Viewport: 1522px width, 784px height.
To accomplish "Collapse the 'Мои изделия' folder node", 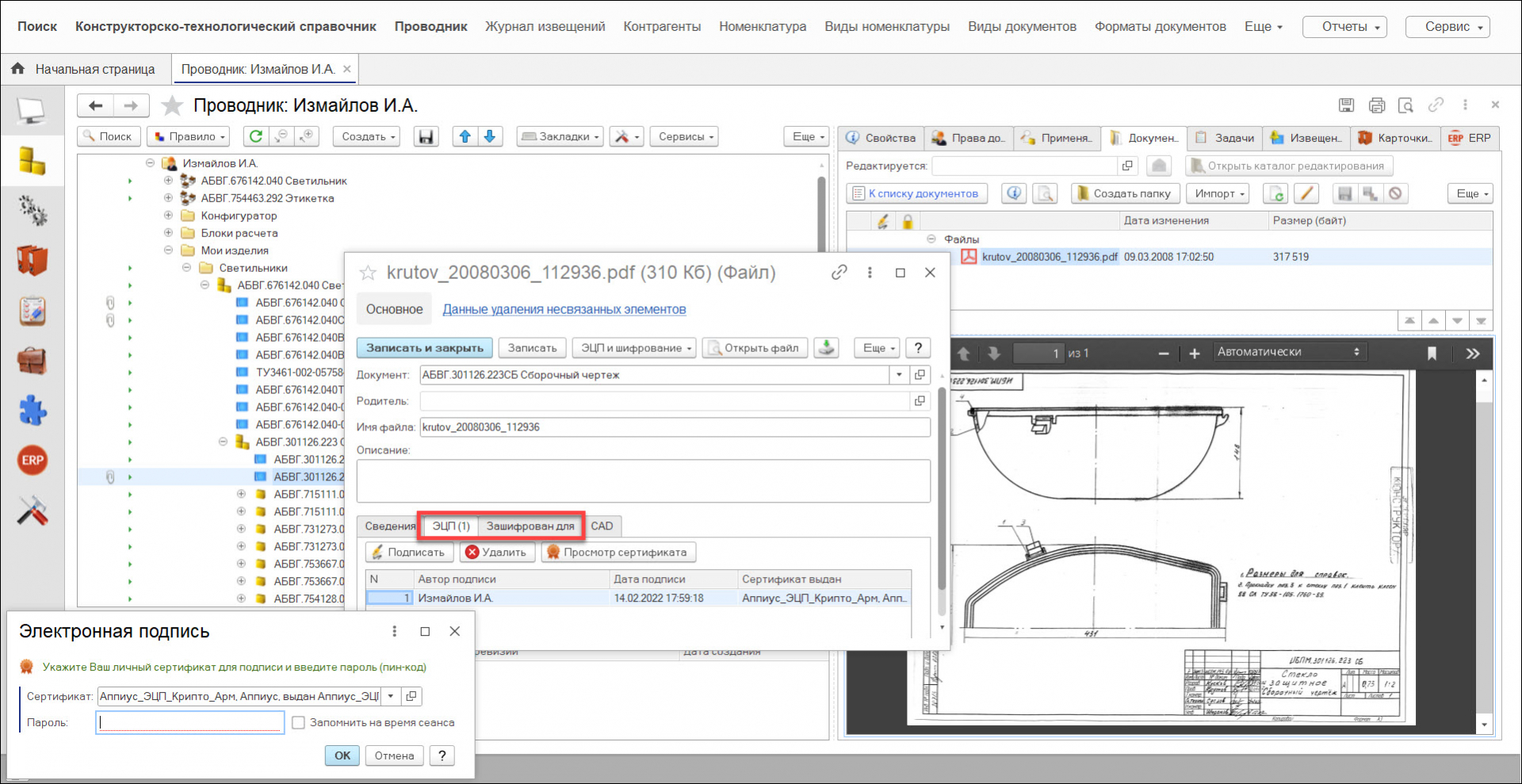I will 168,250.
